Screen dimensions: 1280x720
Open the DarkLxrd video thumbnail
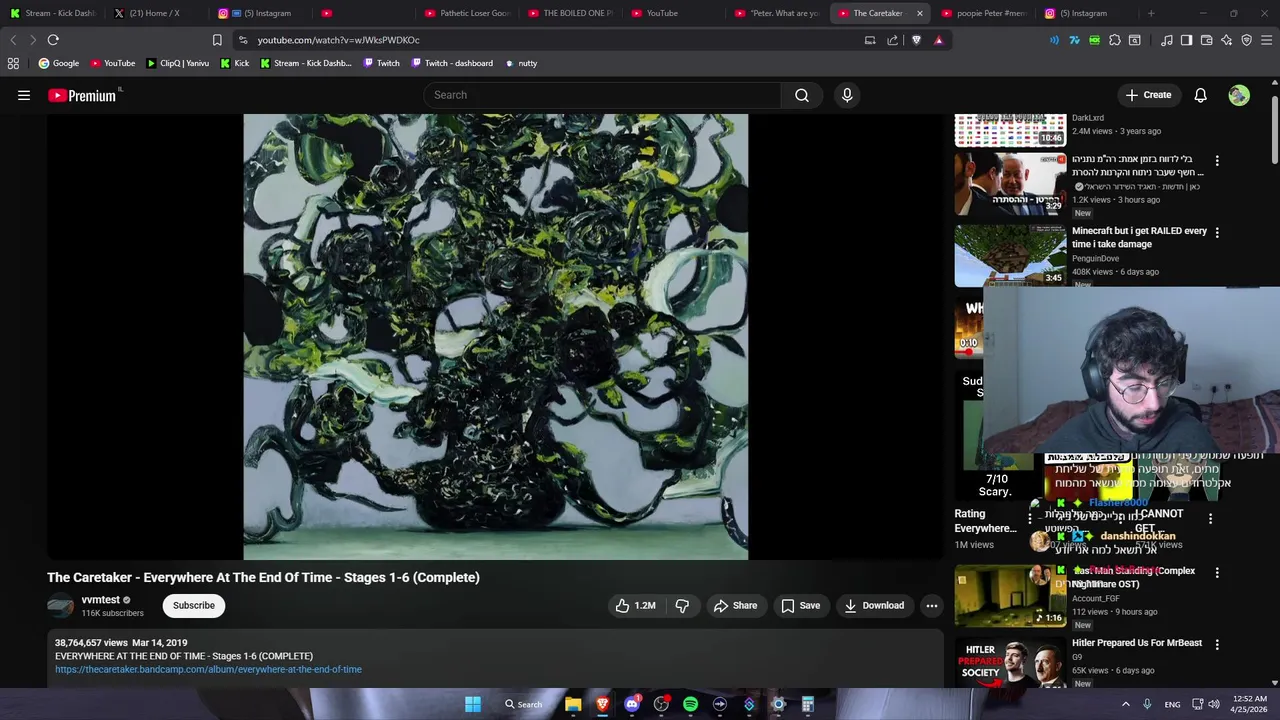[1010, 130]
